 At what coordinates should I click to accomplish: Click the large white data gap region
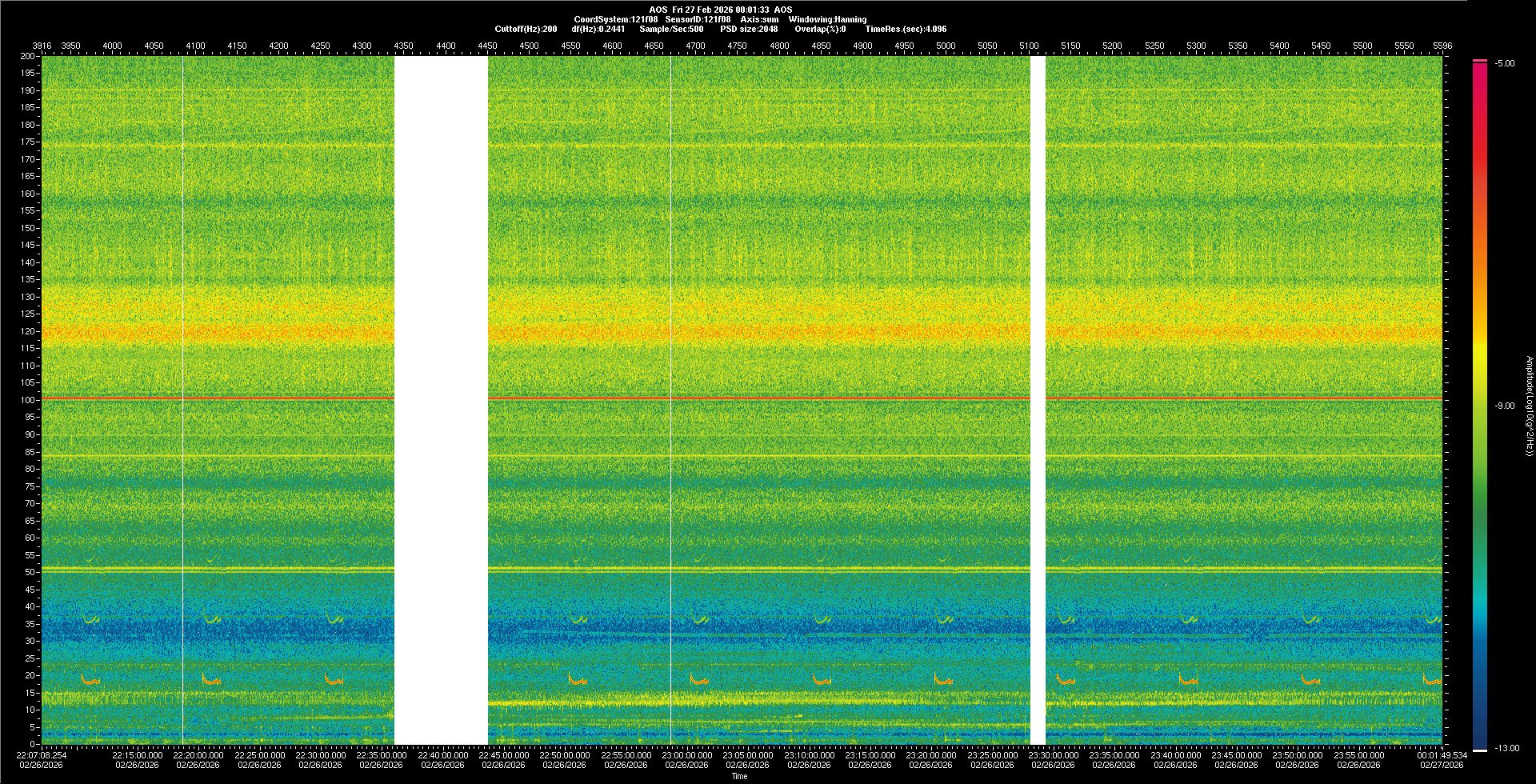tap(441, 400)
